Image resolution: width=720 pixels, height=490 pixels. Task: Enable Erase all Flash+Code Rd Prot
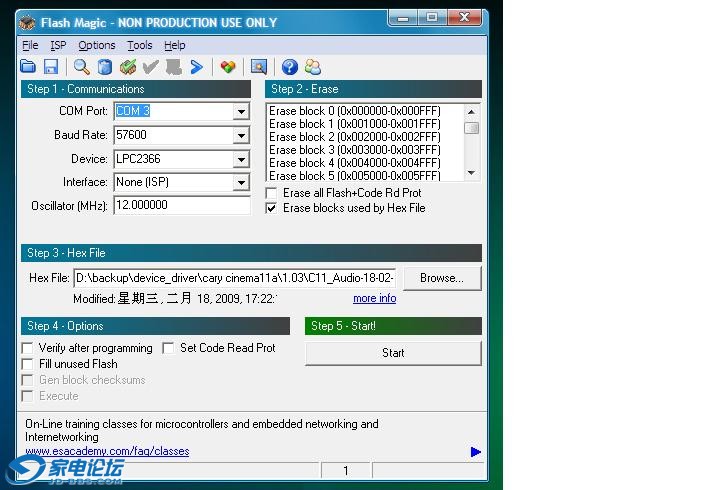(x=271, y=193)
